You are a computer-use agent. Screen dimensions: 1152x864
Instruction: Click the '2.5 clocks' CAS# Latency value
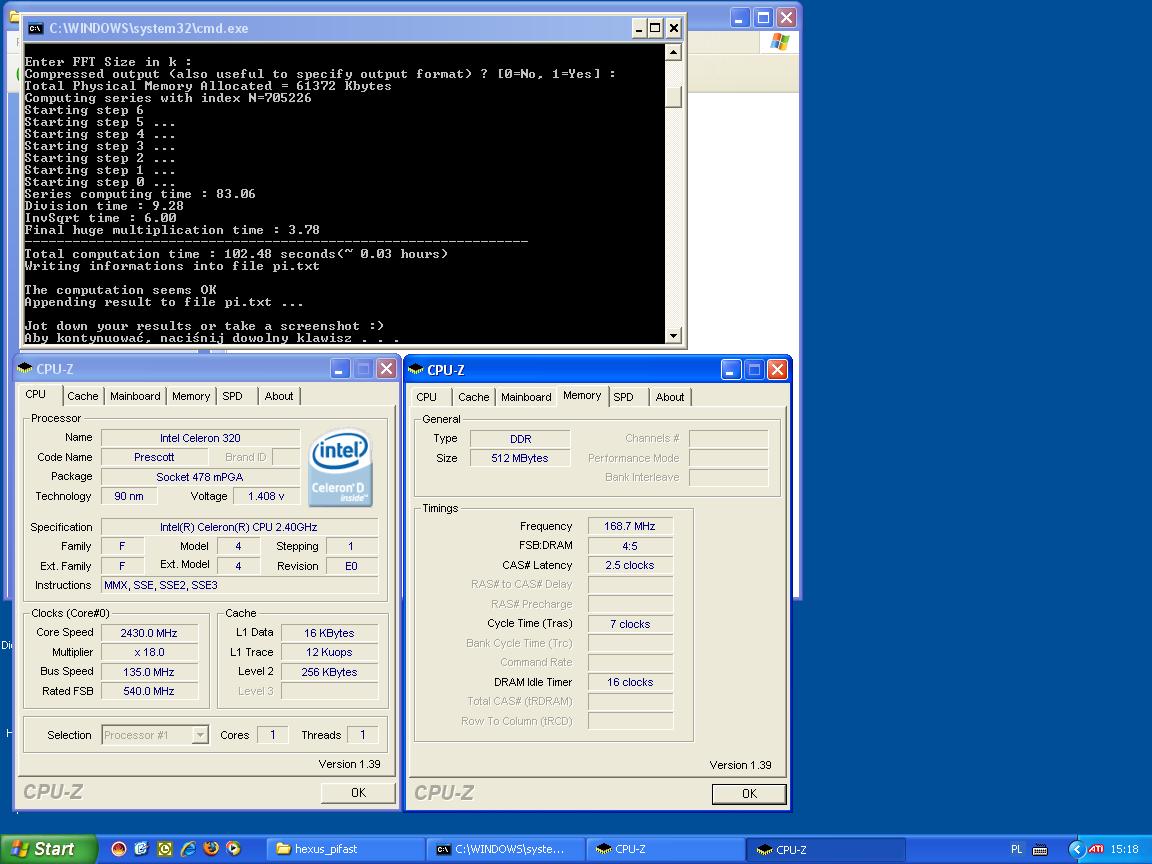click(x=630, y=565)
